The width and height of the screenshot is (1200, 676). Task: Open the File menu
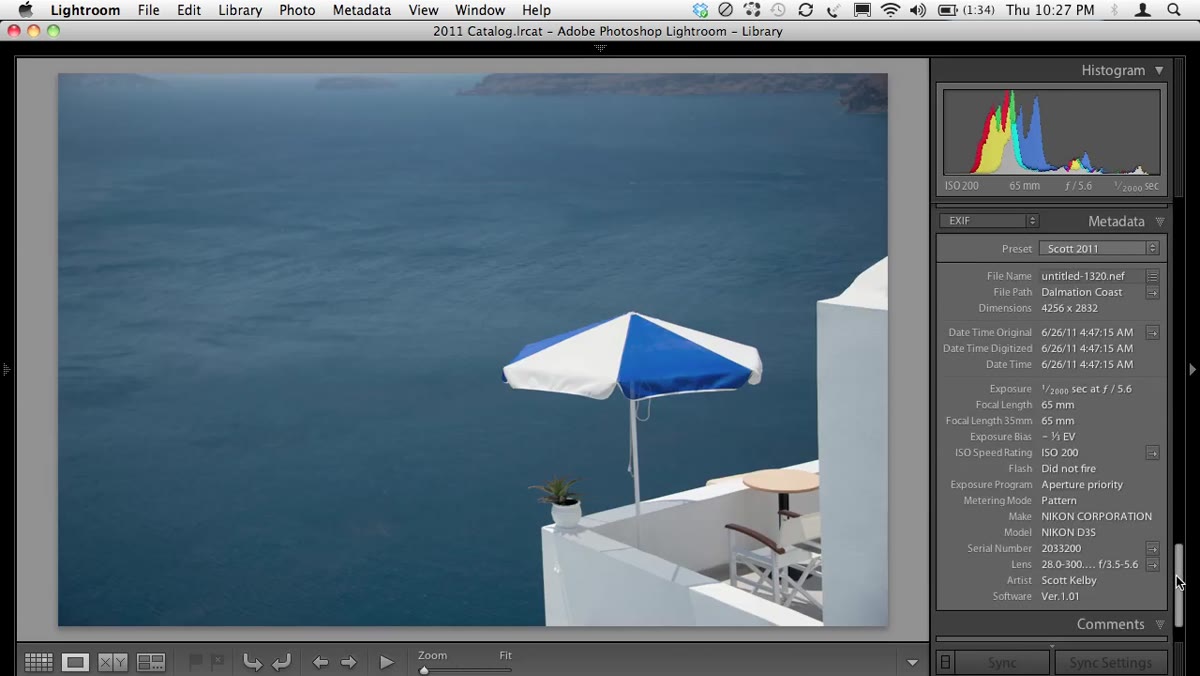pos(148,10)
